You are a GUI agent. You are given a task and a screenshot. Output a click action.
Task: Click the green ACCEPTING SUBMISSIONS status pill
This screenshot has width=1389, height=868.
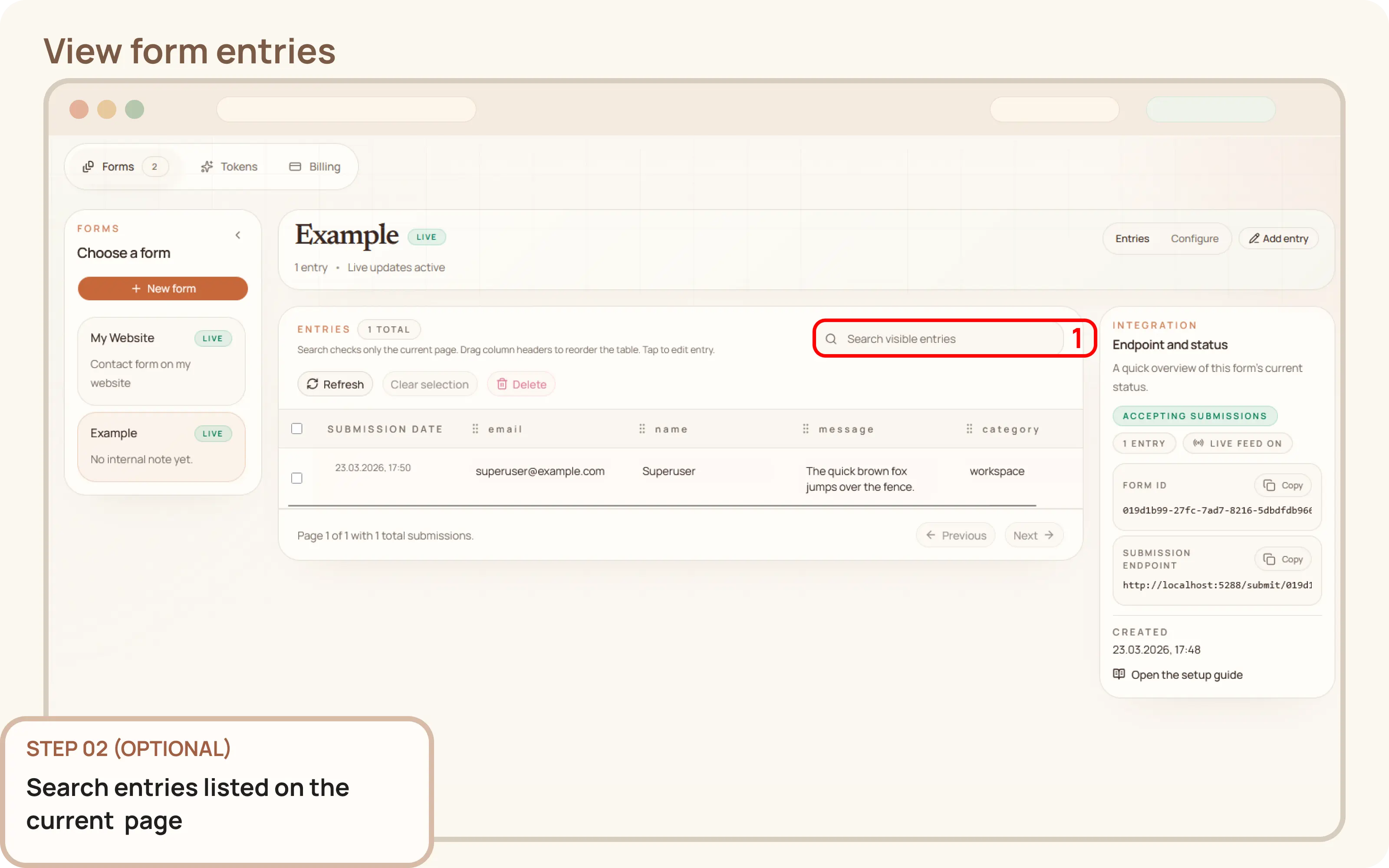[1195, 416]
